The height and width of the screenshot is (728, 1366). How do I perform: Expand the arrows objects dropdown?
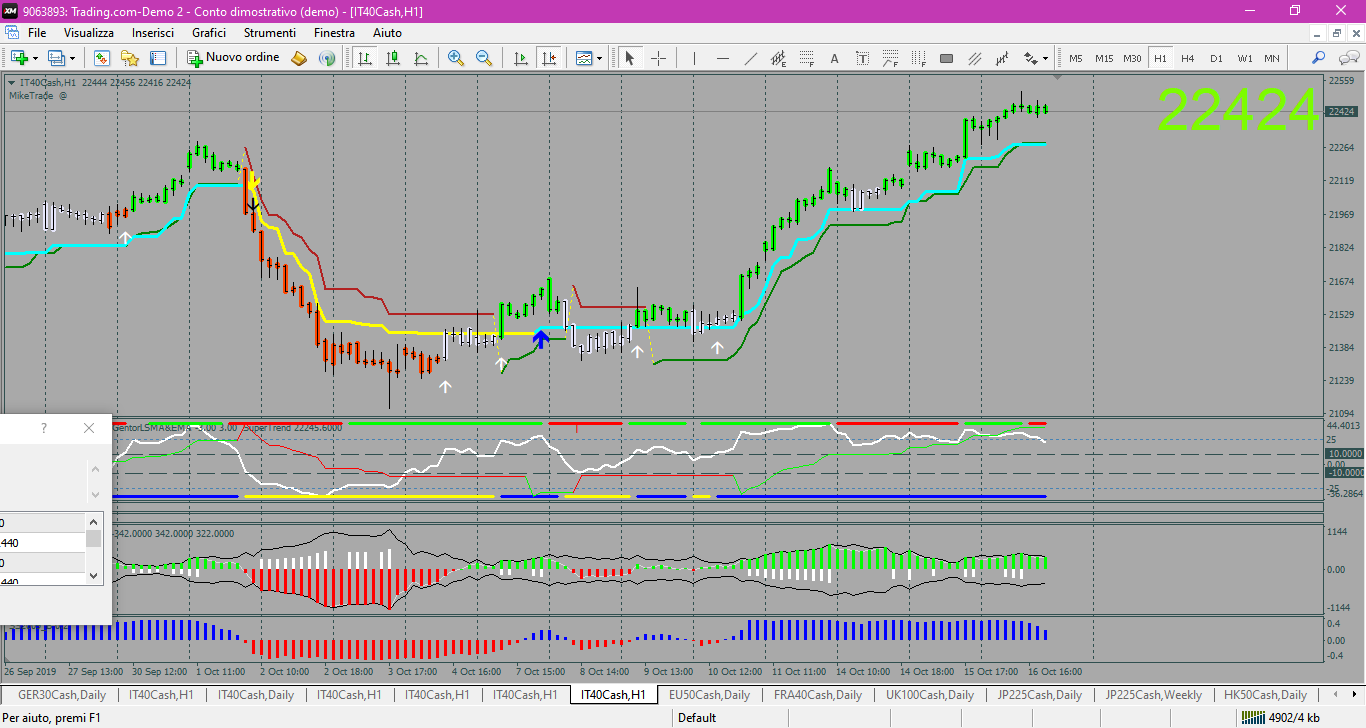[1046, 58]
